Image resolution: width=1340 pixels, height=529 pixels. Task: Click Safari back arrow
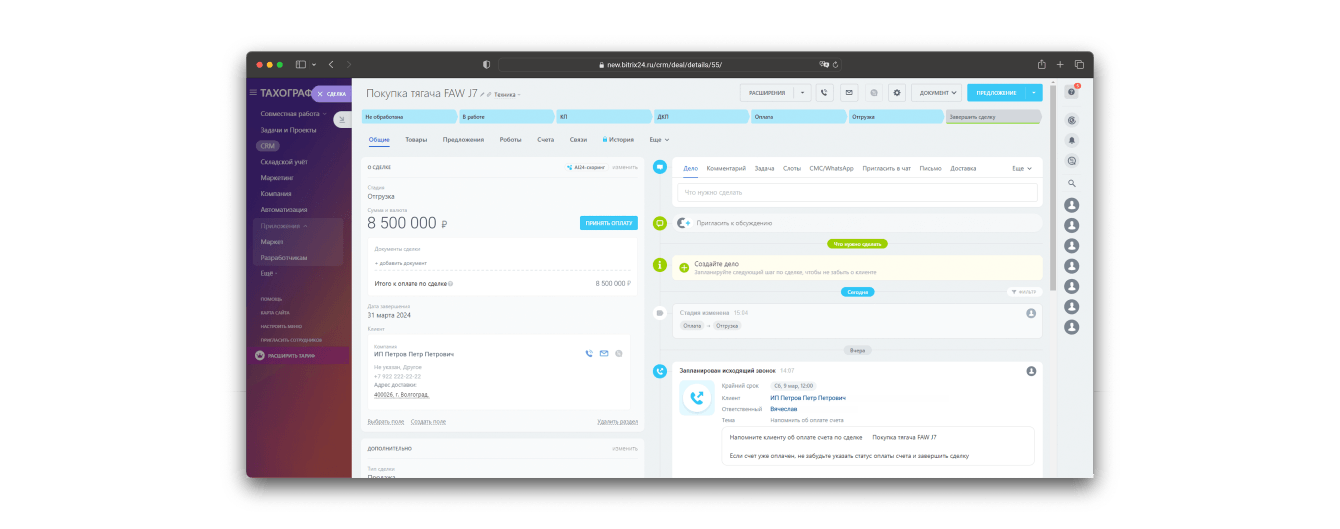[331, 64]
